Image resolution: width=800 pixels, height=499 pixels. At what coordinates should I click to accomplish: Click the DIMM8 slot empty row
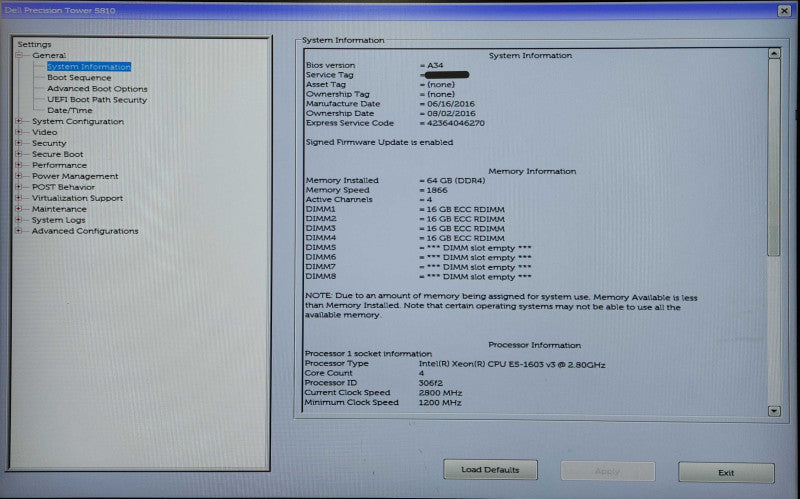[418, 277]
